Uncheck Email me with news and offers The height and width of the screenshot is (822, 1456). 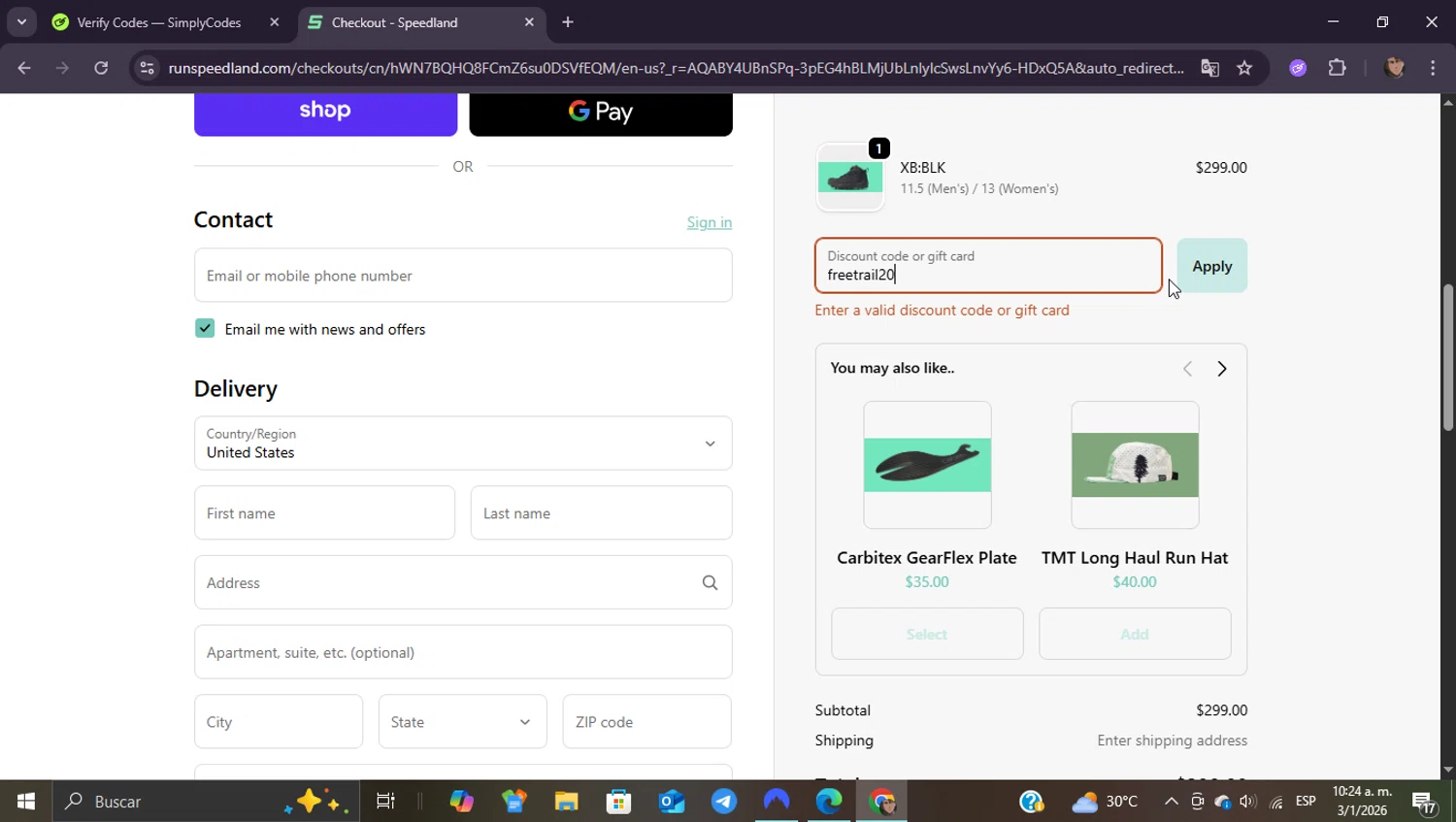click(x=204, y=328)
